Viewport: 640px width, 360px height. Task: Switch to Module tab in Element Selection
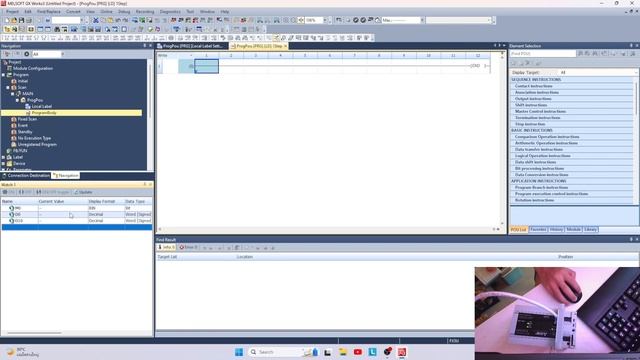pos(573,229)
